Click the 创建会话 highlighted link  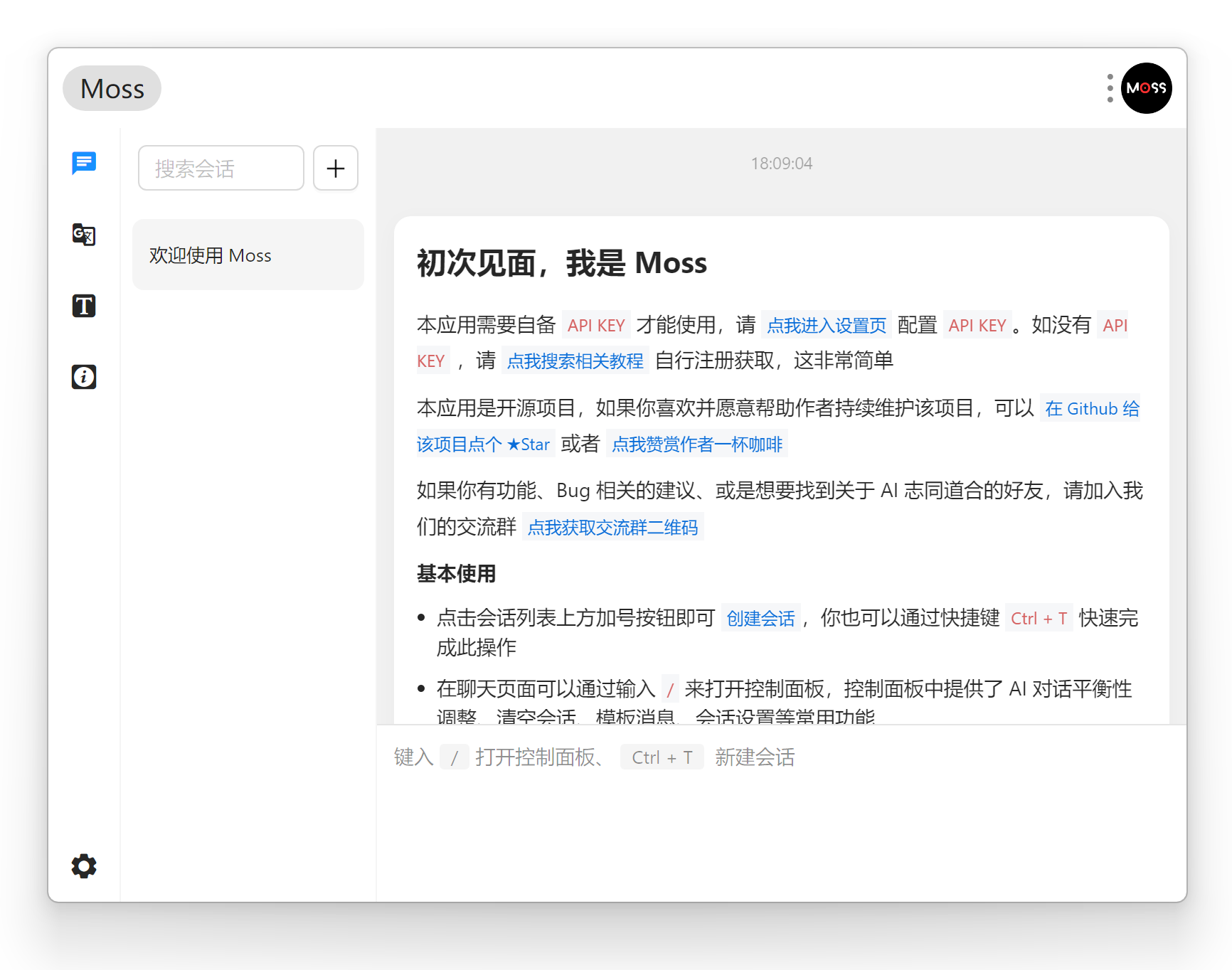[x=760, y=618]
